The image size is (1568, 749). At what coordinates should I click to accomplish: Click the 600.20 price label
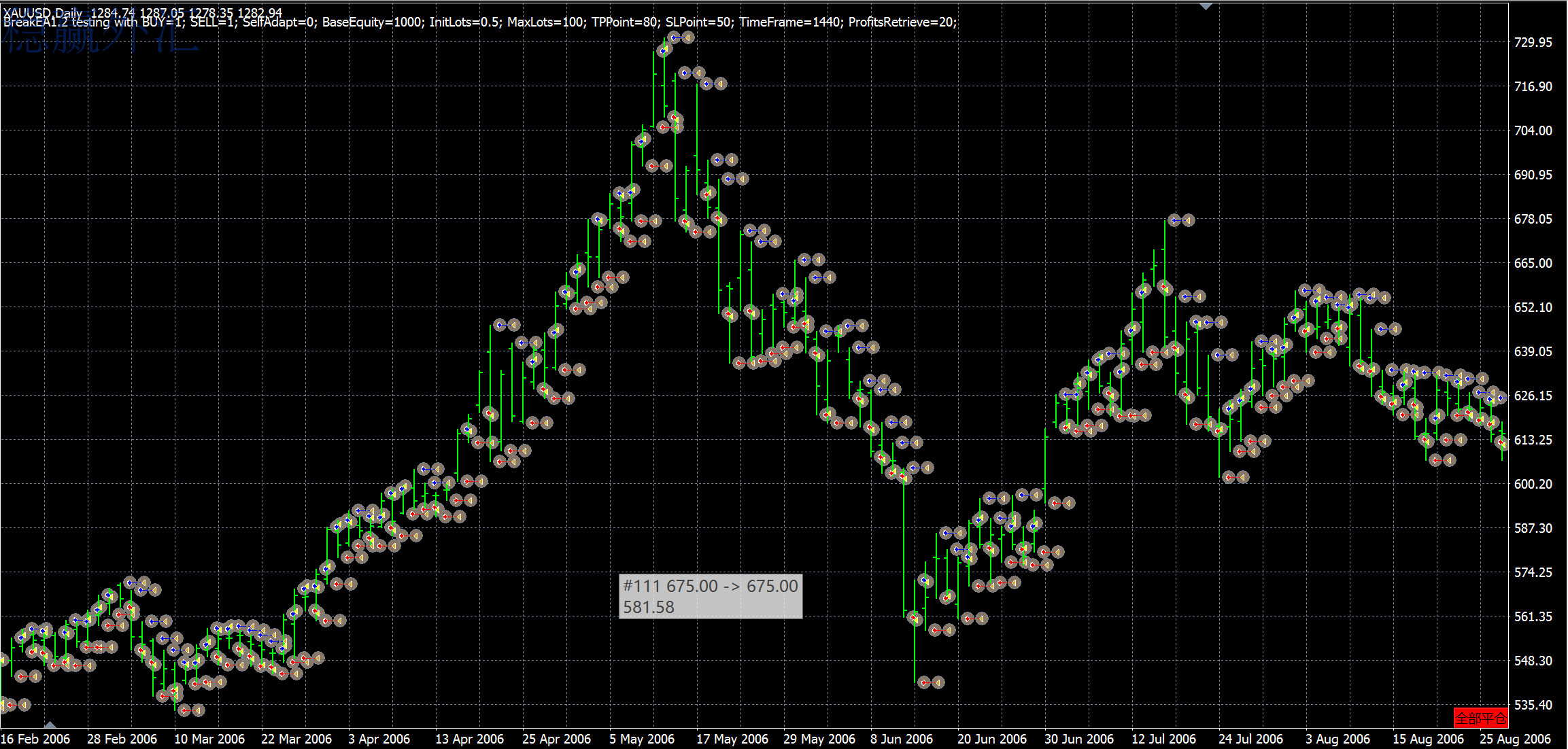point(1533,484)
